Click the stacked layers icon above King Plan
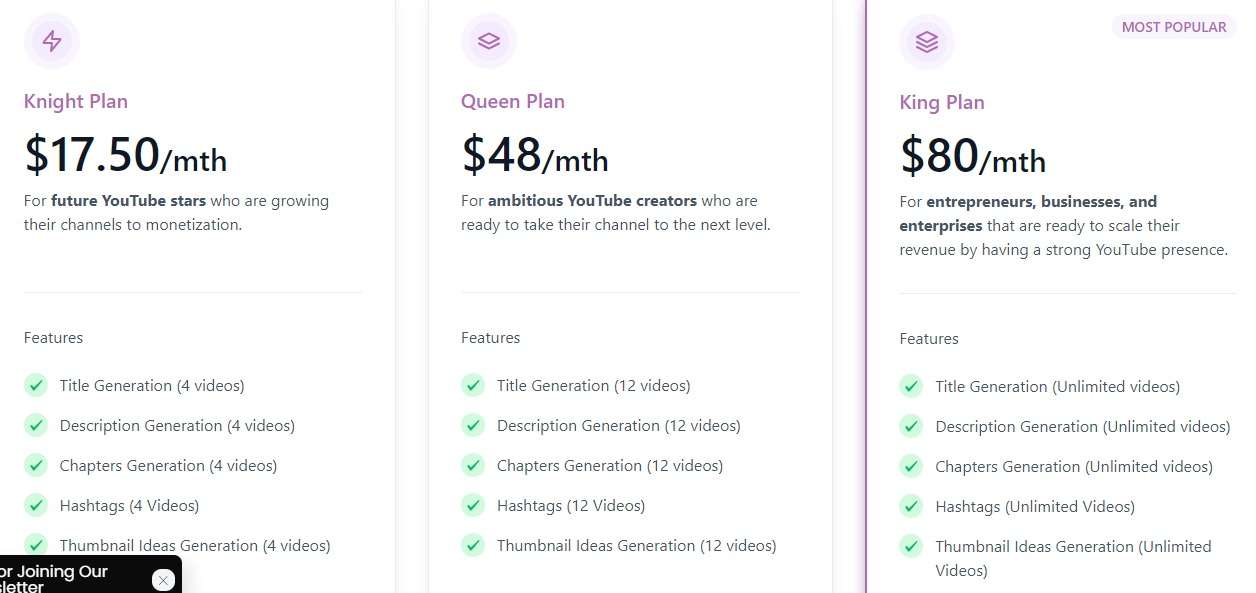Image resolution: width=1256 pixels, height=593 pixels. tap(927, 41)
